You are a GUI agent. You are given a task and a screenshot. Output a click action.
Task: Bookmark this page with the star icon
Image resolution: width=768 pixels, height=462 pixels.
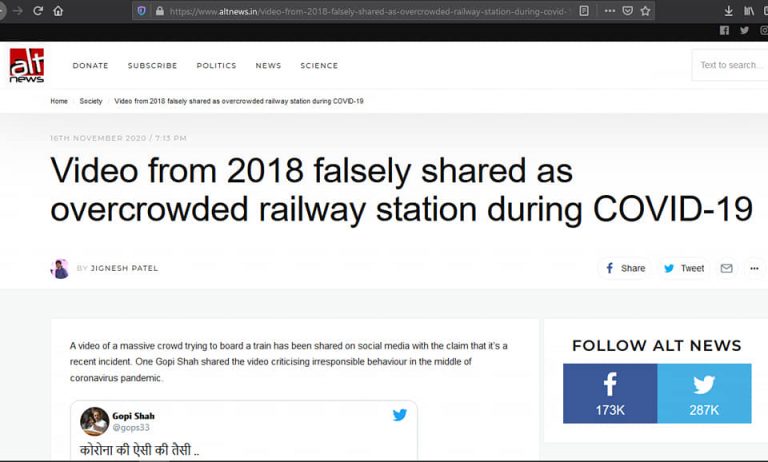coord(645,11)
